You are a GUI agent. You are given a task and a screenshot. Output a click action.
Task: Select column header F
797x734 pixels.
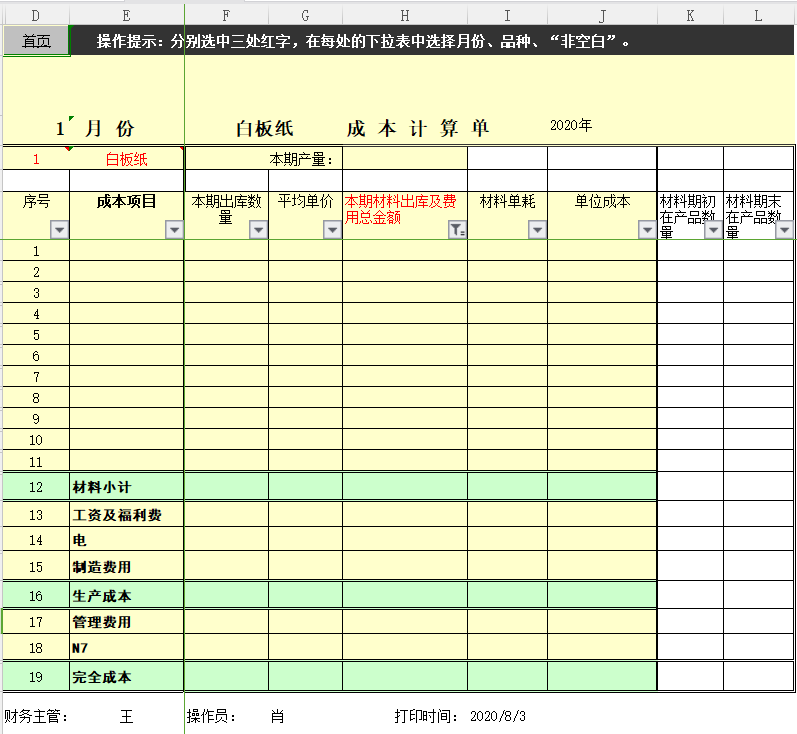click(226, 16)
